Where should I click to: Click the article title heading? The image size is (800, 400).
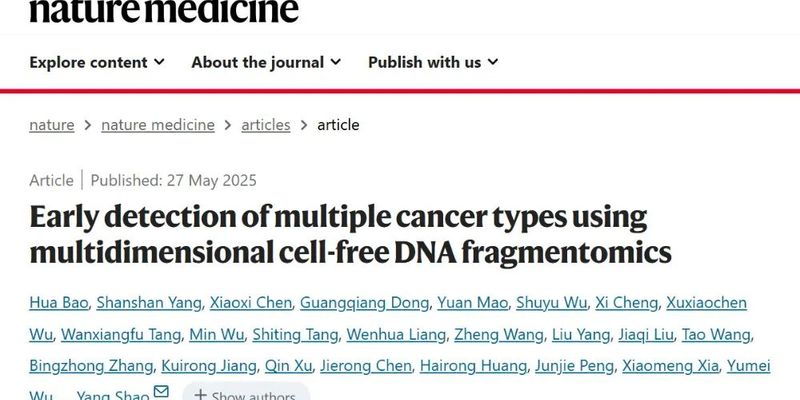click(350, 234)
